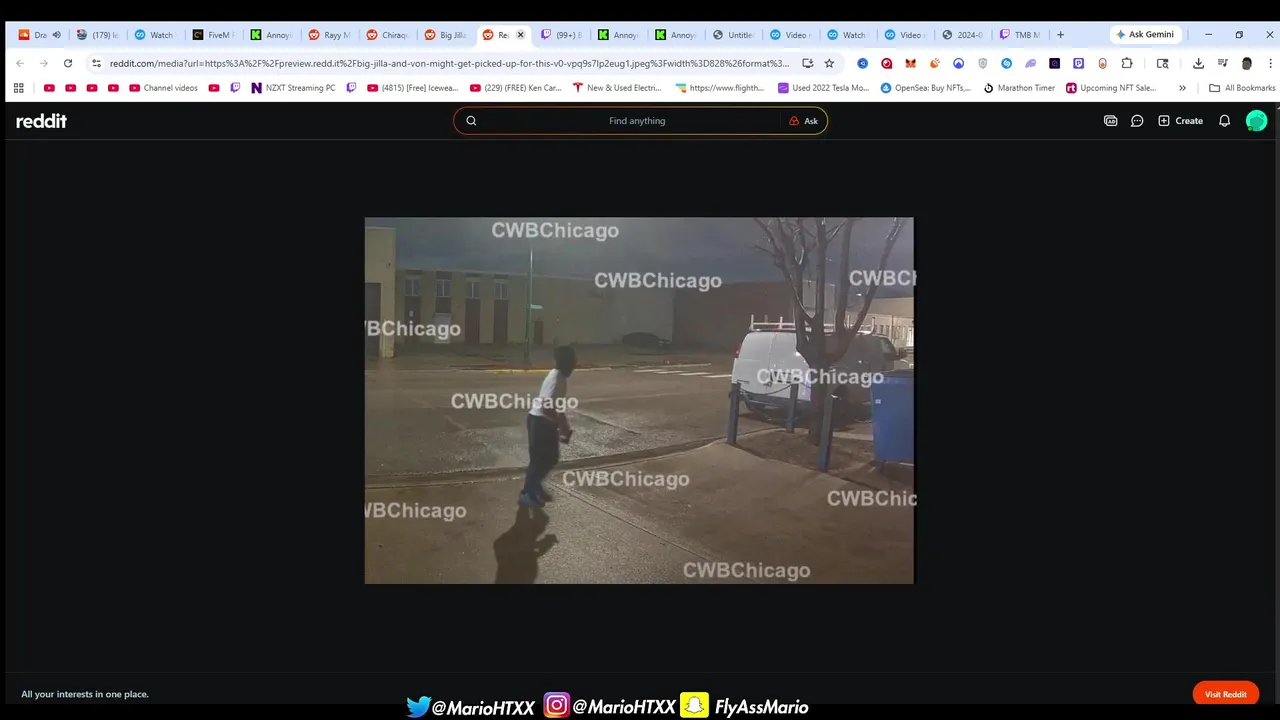Click the Reddit logo

click(x=41, y=121)
